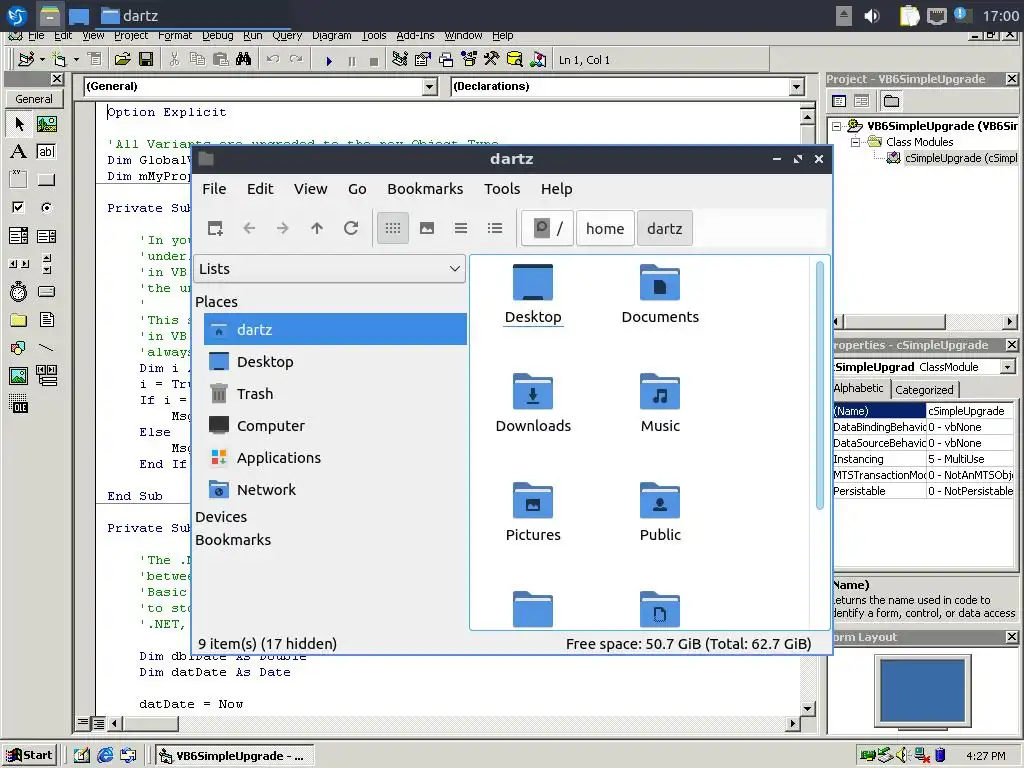The width and height of the screenshot is (1024, 768).
Task: Switch to detailed list view mode
Action: click(495, 228)
